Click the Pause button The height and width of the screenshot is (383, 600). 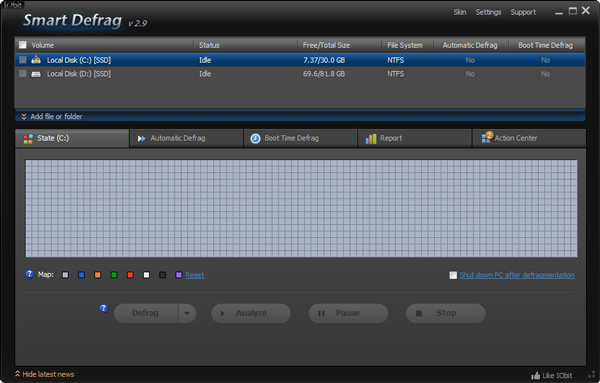click(x=348, y=313)
